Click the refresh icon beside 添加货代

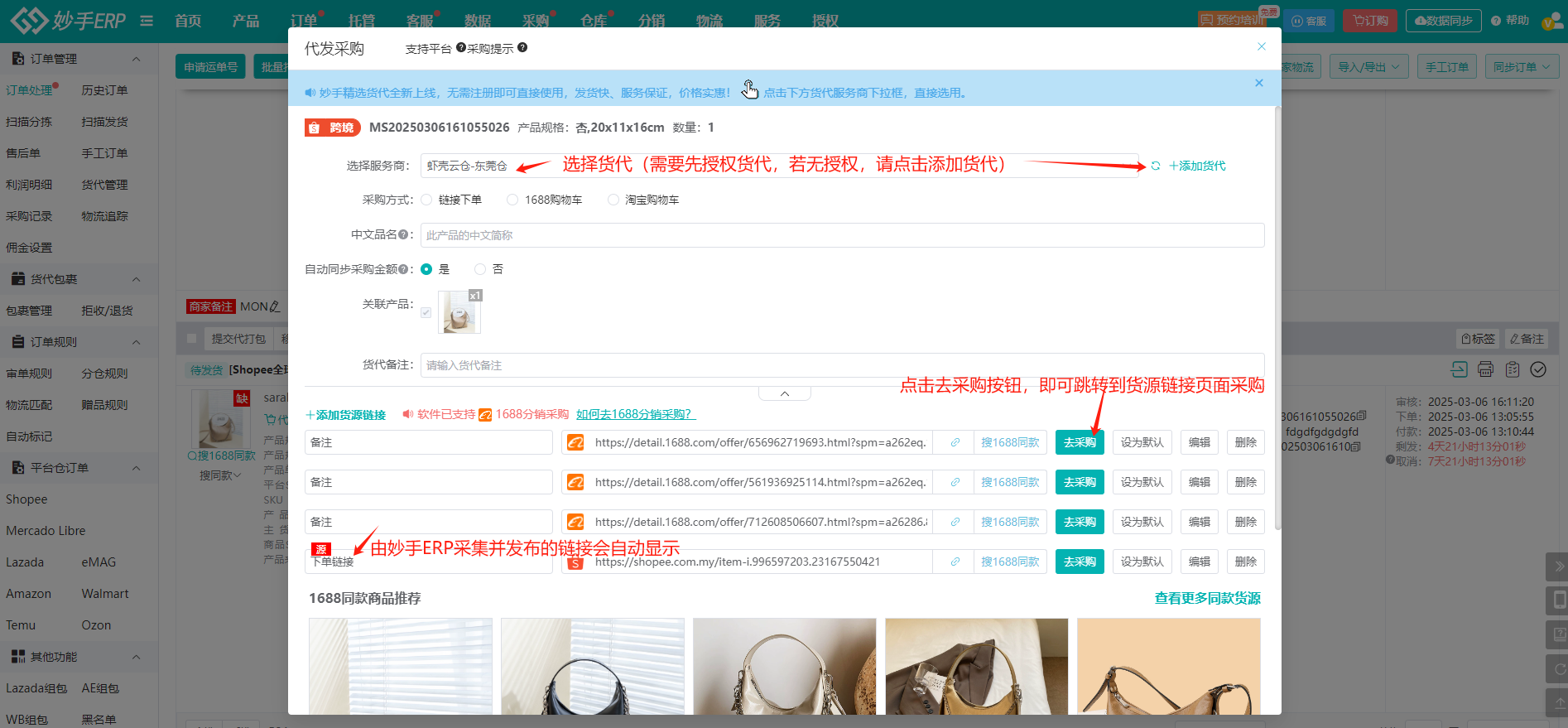[1156, 166]
